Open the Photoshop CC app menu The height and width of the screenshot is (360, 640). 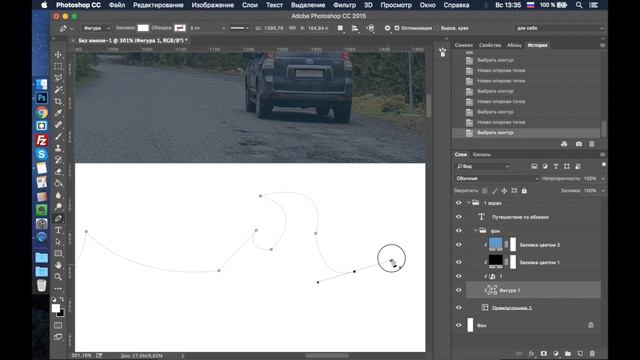point(78,5)
